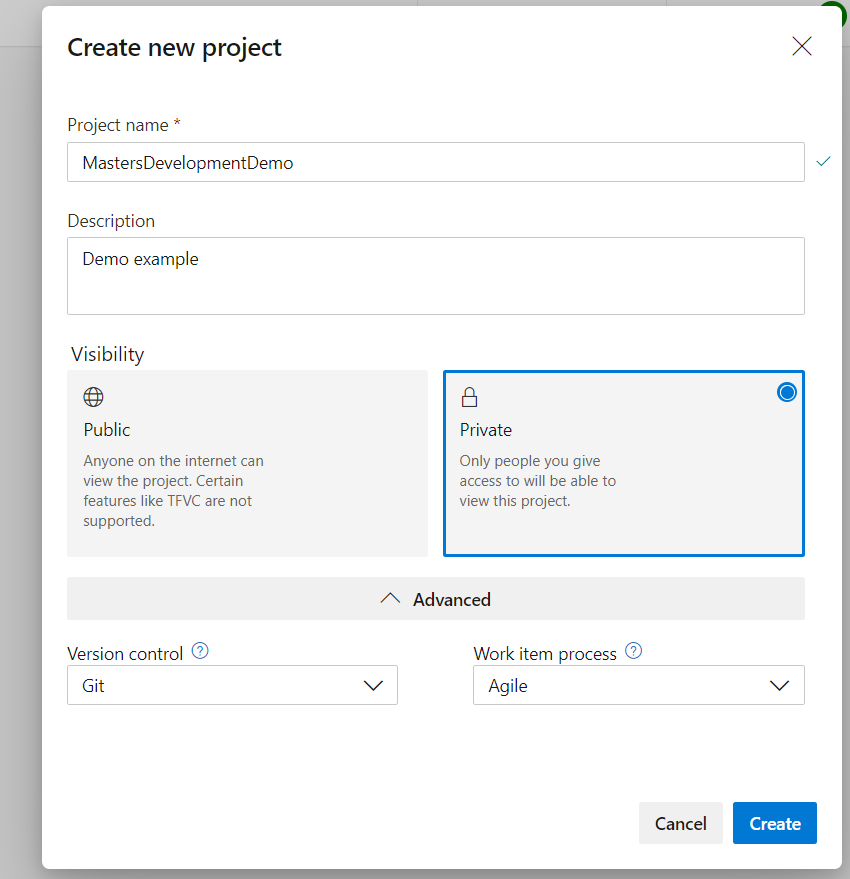The height and width of the screenshot is (879, 850).
Task: Select the Private visibility card
Action: 623,463
